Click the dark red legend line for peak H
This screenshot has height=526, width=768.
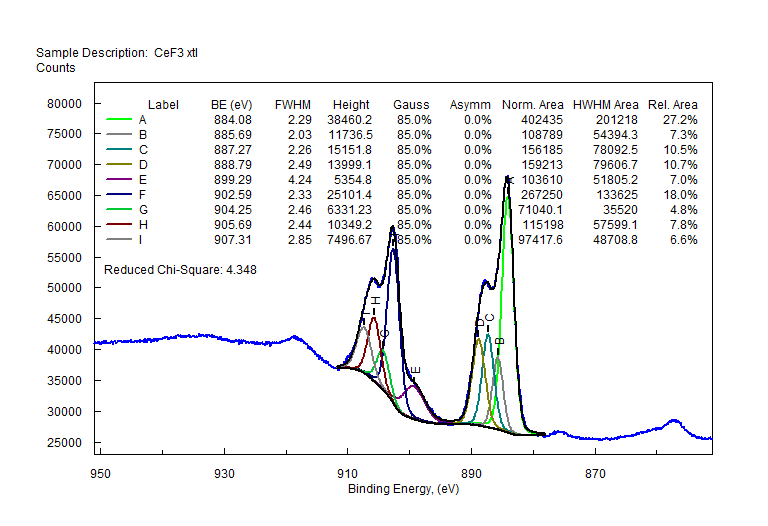pyautogui.click(x=120, y=225)
